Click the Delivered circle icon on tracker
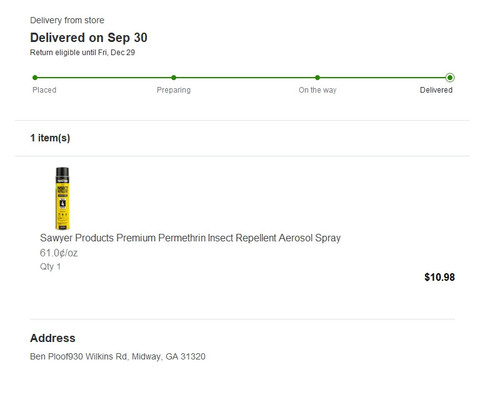This screenshot has height=404, width=500. pyautogui.click(x=450, y=78)
